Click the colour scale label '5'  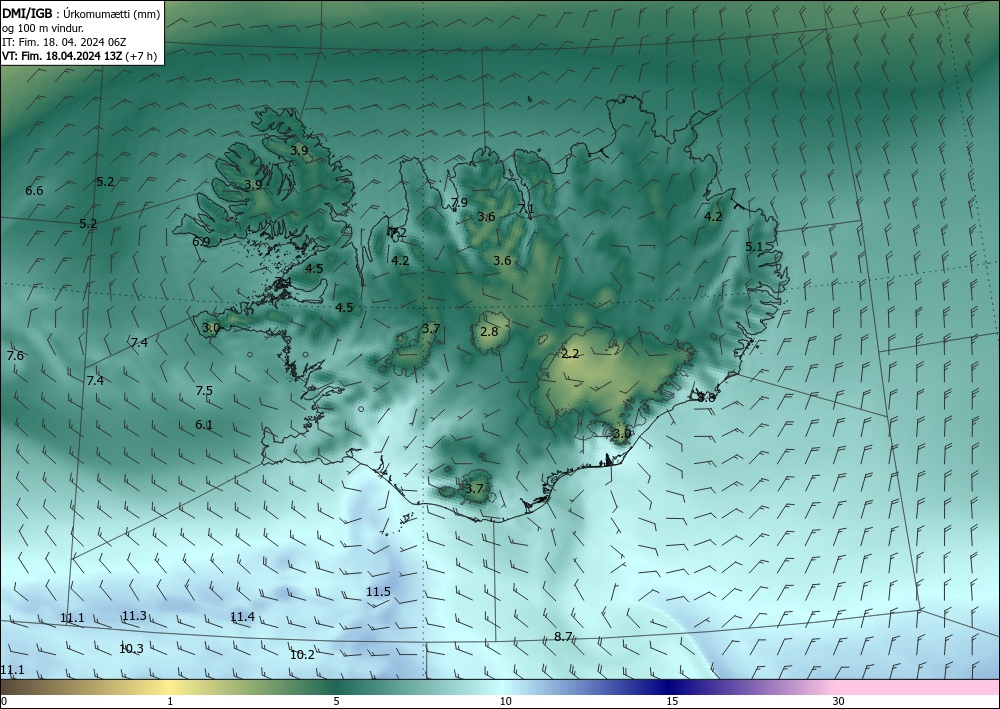click(336, 701)
